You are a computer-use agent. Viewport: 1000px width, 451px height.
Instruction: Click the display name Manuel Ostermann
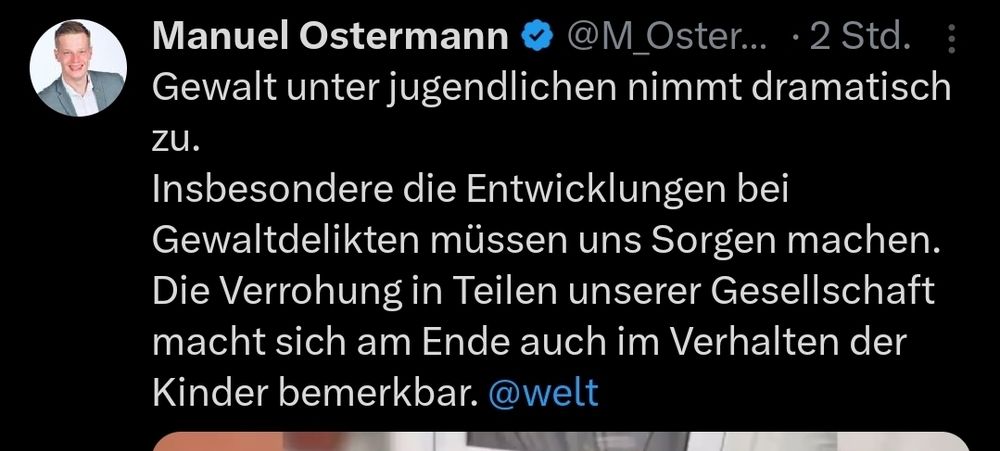point(330,38)
